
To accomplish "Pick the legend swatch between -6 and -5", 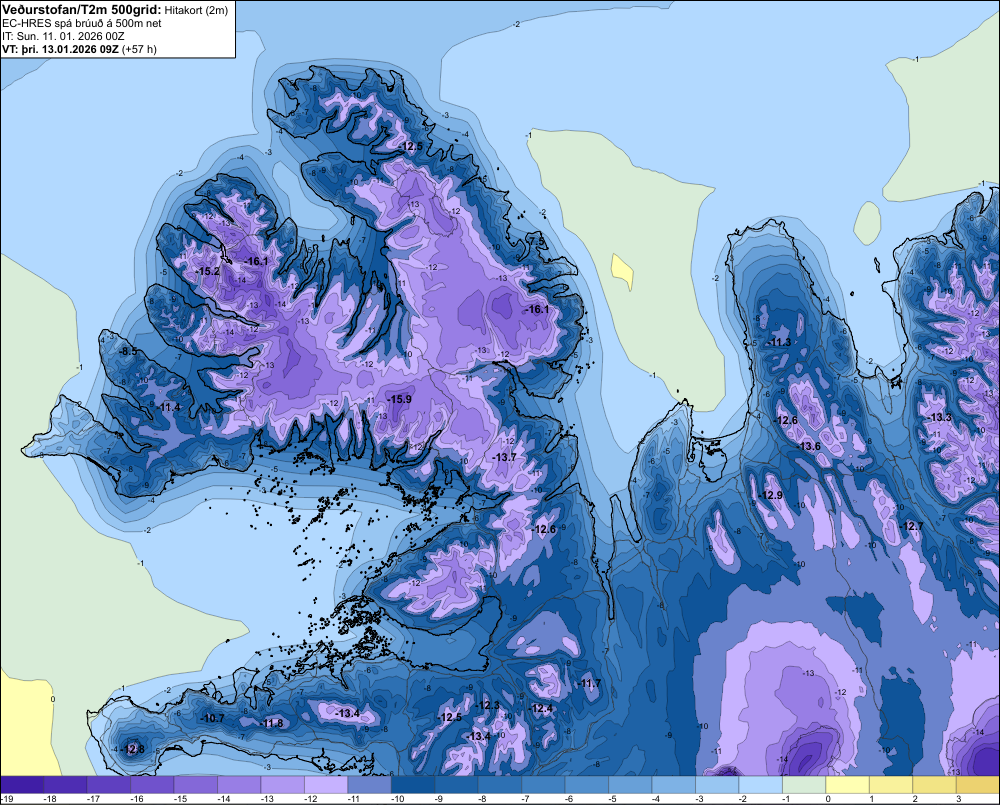I will point(587,785).
